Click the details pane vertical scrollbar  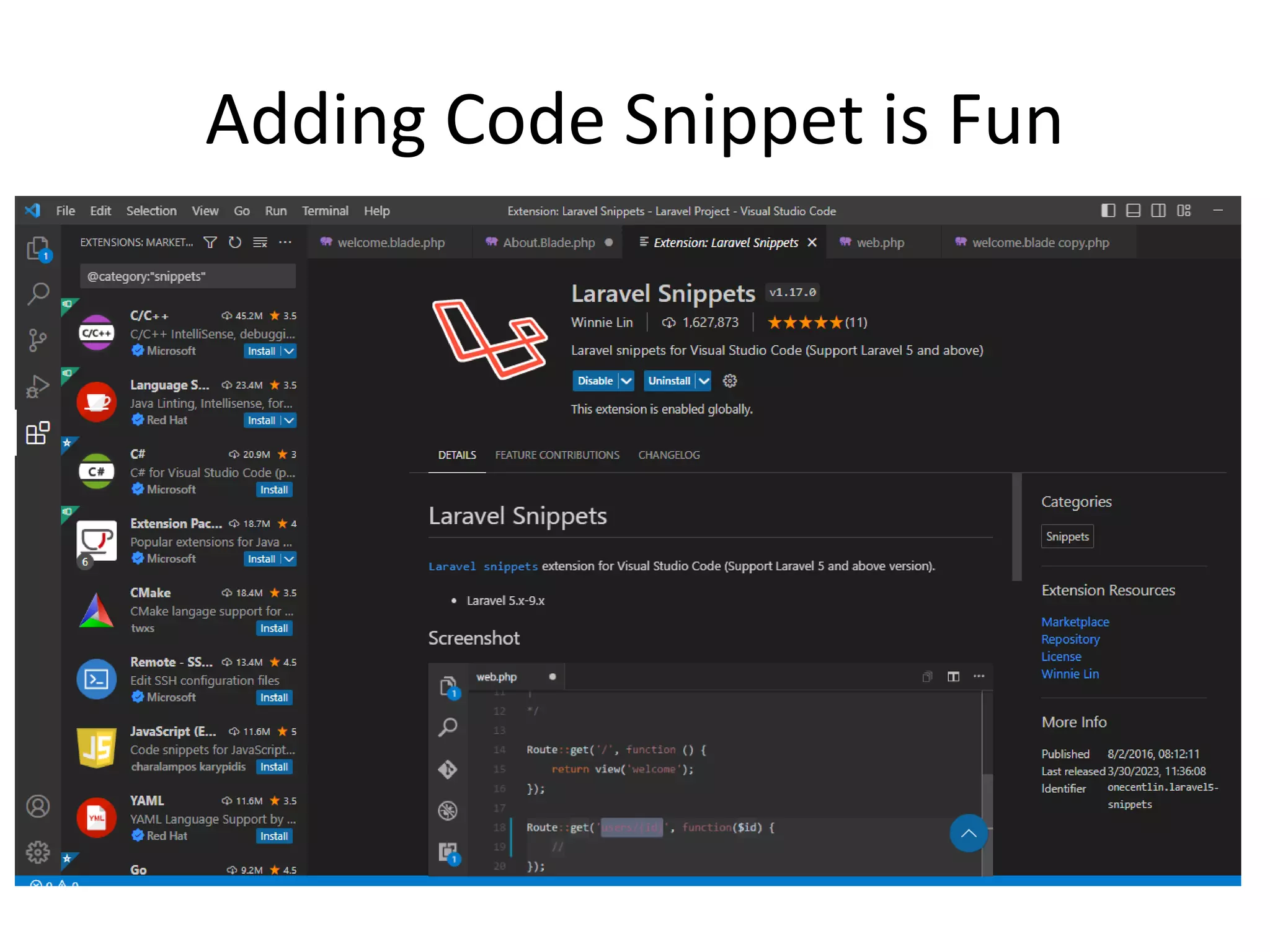pos(1016,527)
